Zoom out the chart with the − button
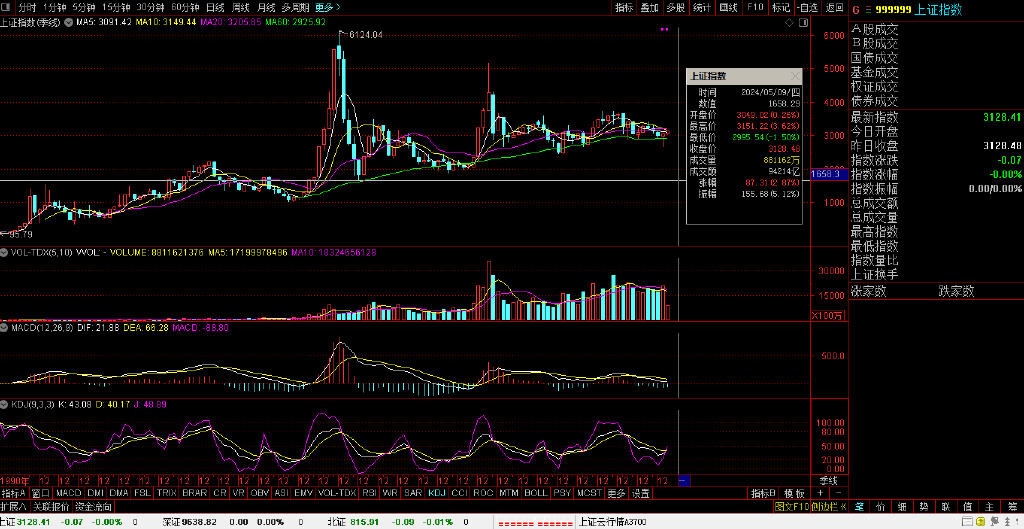 839,493
